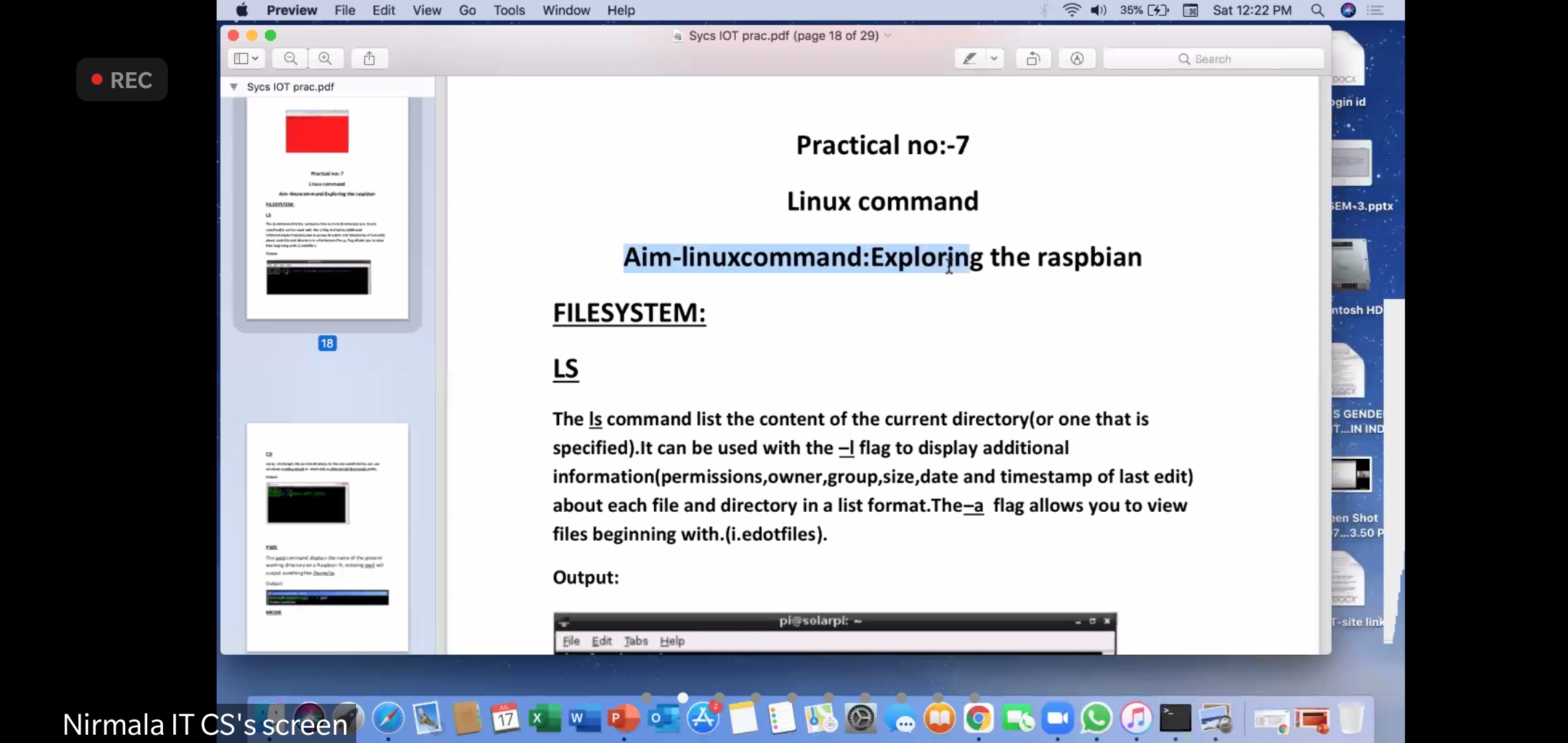The height and width of the screenshot is (743, 1568).
Task: Open Google Chrome from the dock
Action: click(978, 719)
